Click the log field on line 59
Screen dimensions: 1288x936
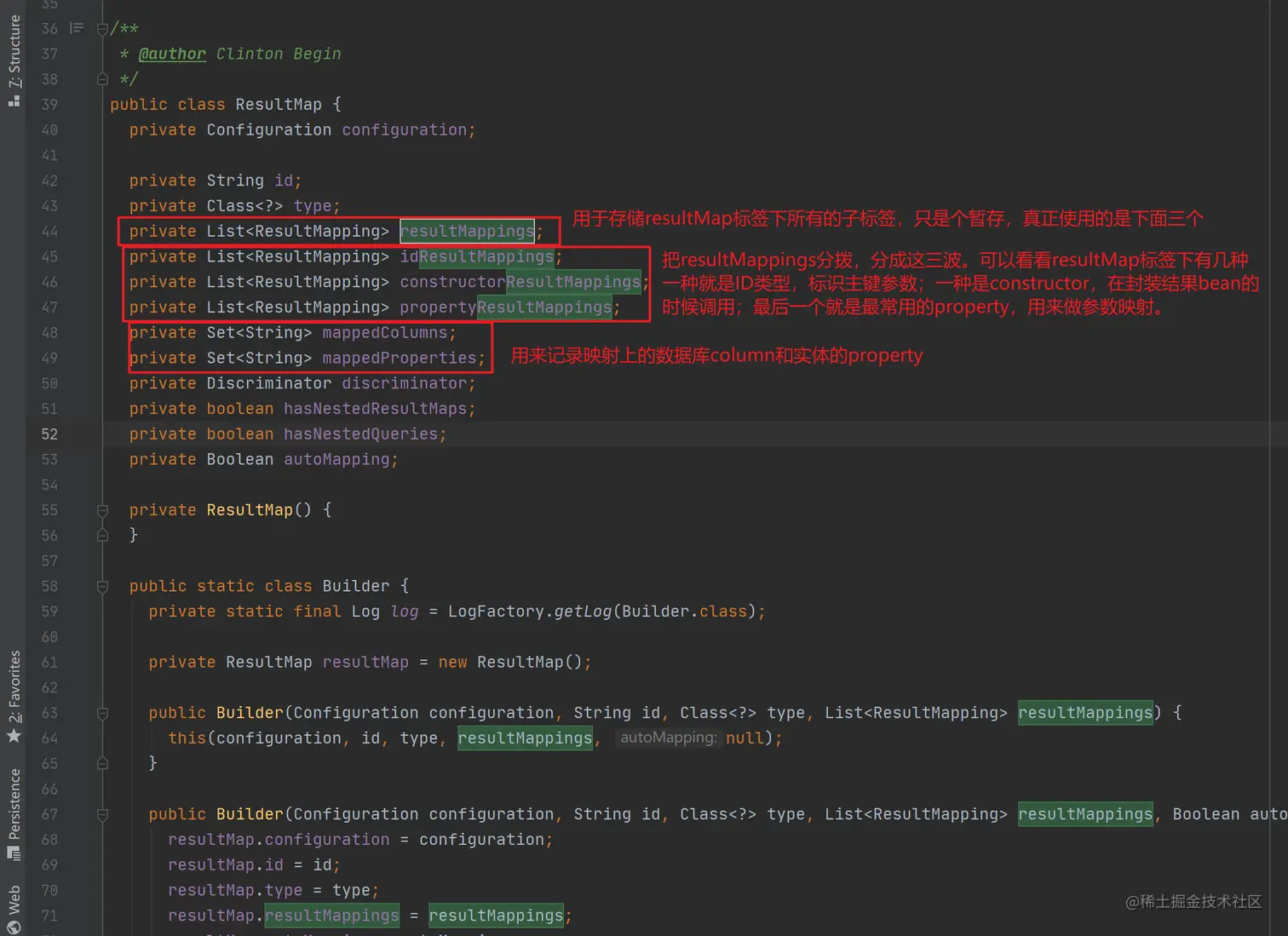click(x=405, y=612)
